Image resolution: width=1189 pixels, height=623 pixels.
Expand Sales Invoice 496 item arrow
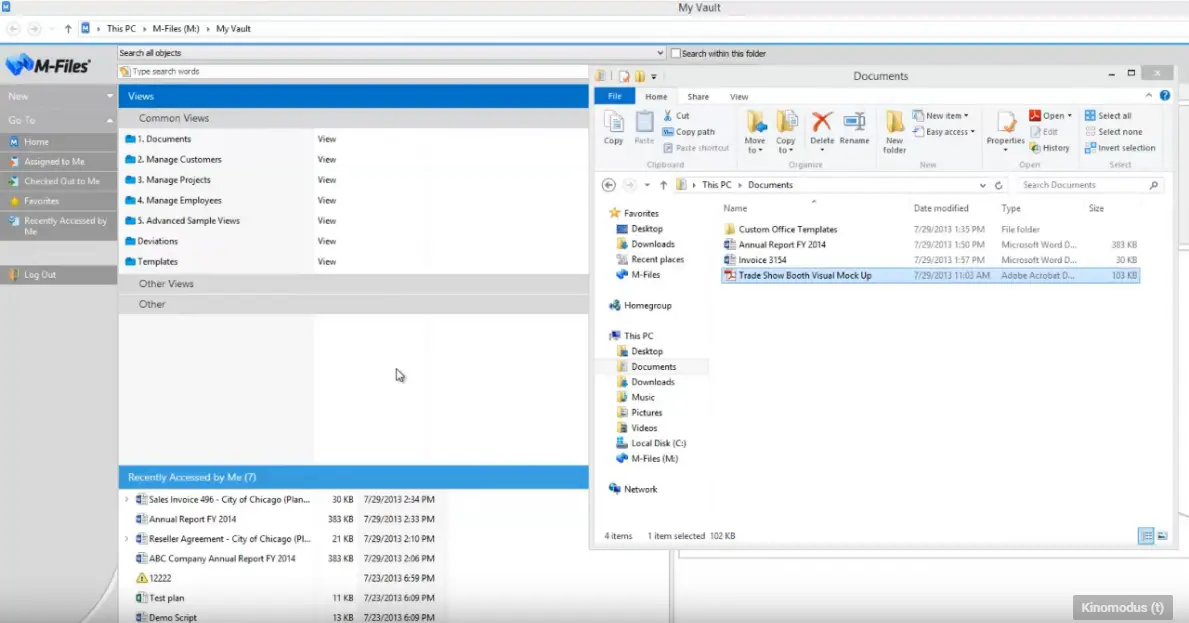[126, 499]
